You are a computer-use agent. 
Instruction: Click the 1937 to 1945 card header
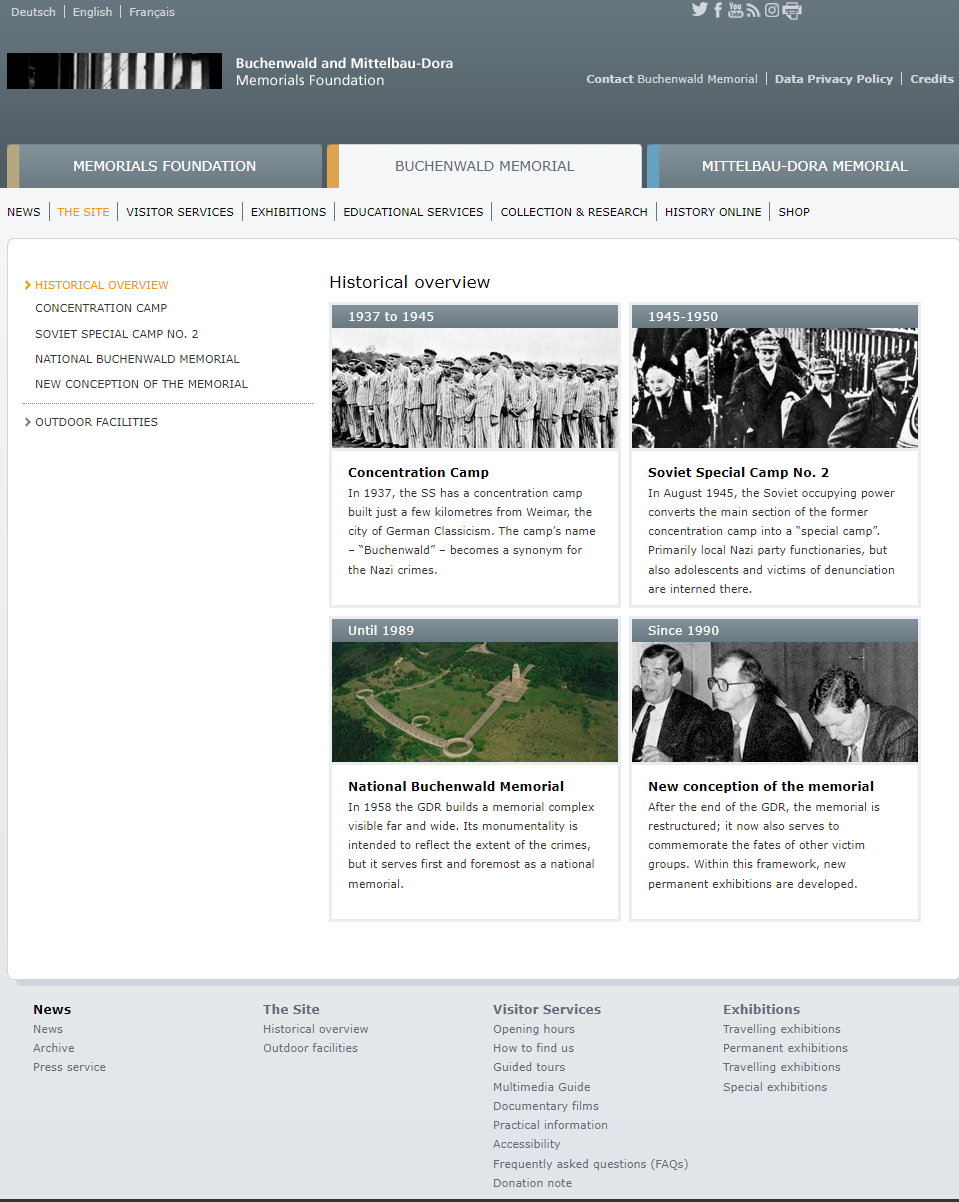click(x=475, y=317)
